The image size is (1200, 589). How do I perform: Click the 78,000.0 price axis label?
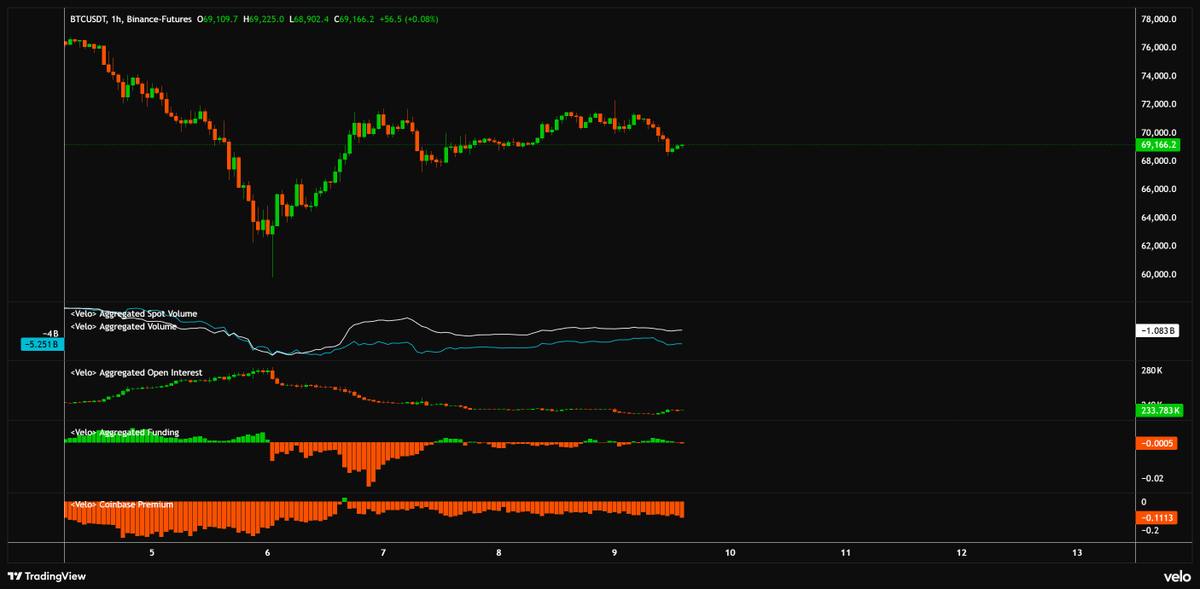pyautogui.click(x=1159, y=19)
